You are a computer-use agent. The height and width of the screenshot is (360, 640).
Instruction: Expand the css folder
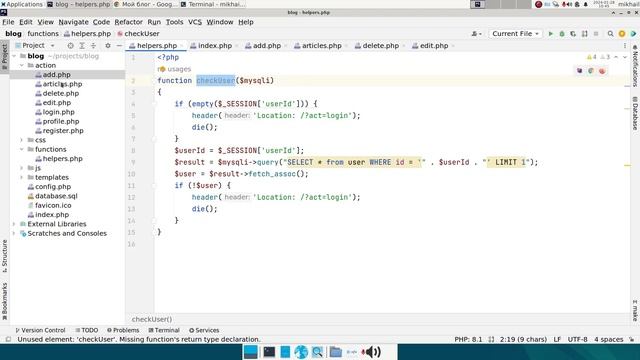[22, 140]
